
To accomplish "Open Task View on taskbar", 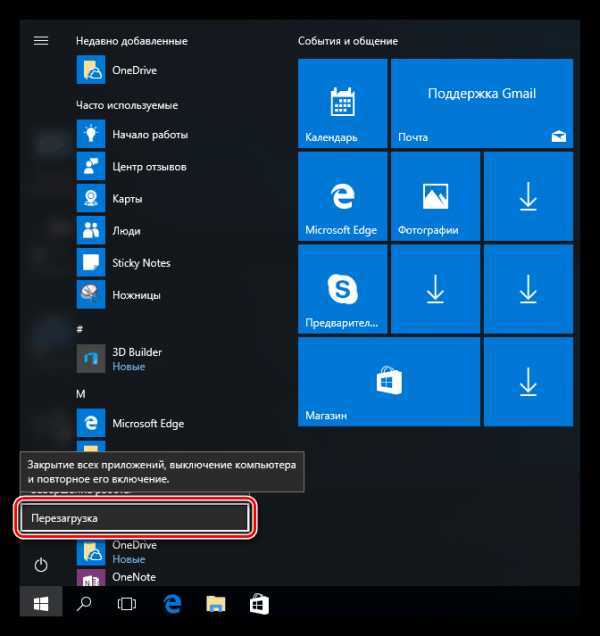I will [127, 604].
